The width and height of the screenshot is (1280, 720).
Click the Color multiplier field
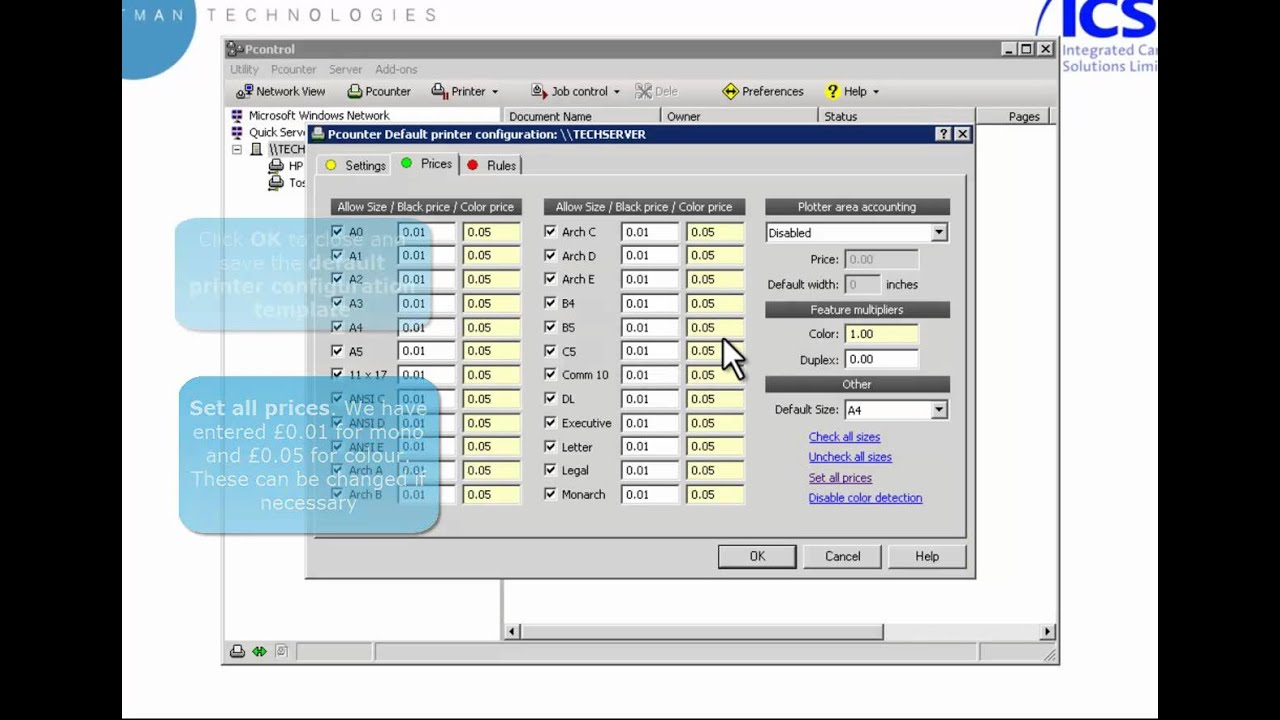[881, 334]
